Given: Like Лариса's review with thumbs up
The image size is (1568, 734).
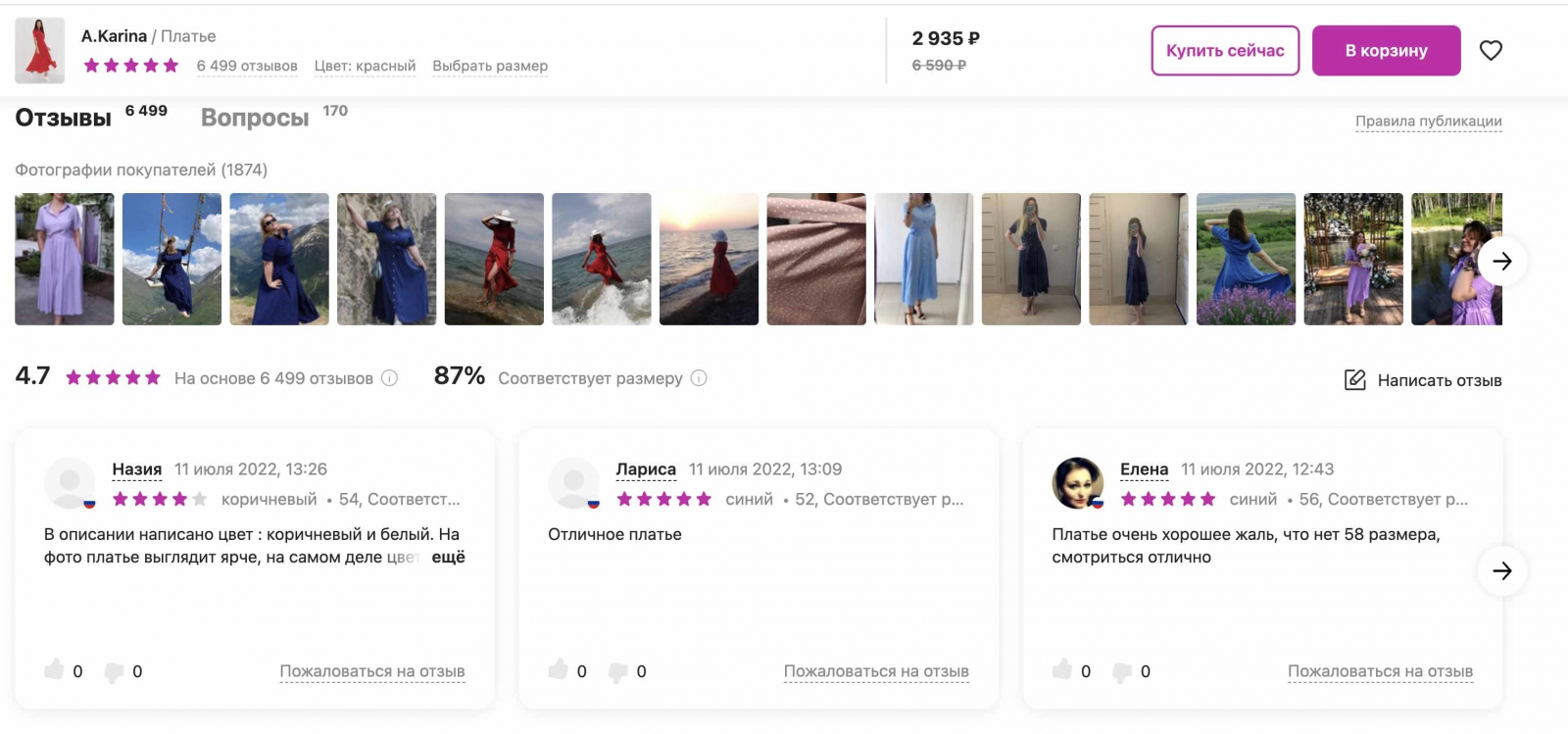Looking at the screenshot, I should tap(559, 669).
